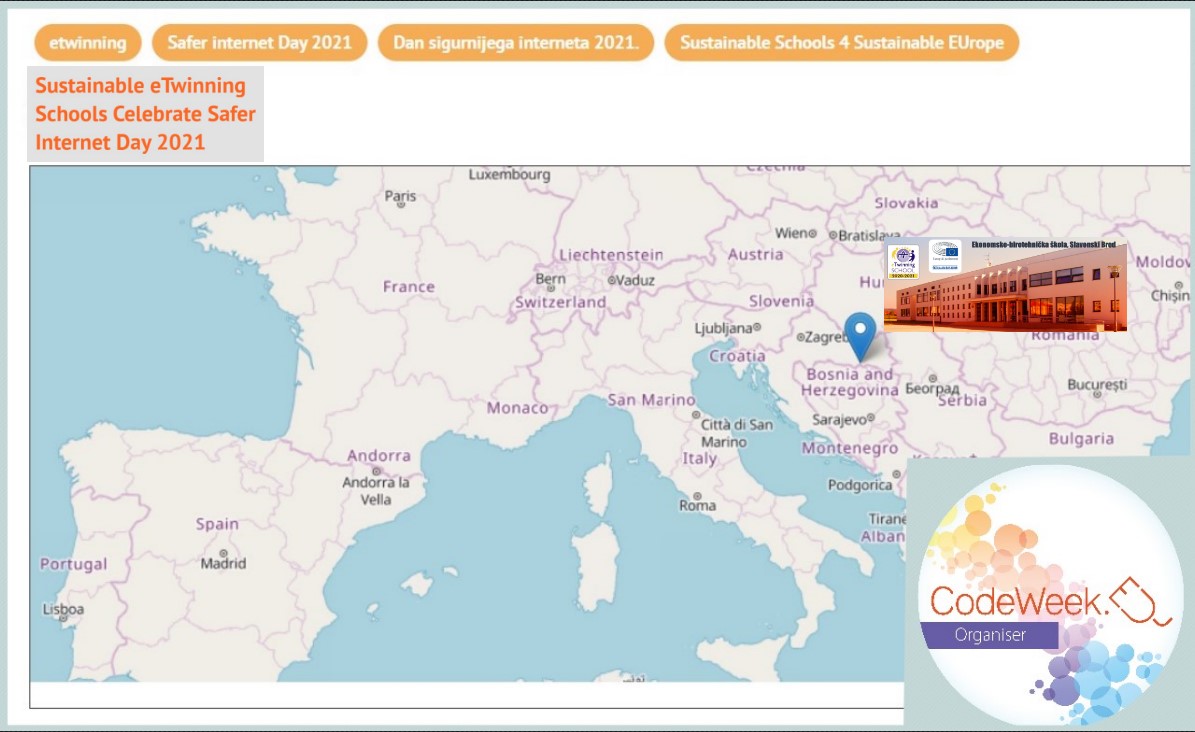
Task: Open the etwinning tag
Action: 88,43
